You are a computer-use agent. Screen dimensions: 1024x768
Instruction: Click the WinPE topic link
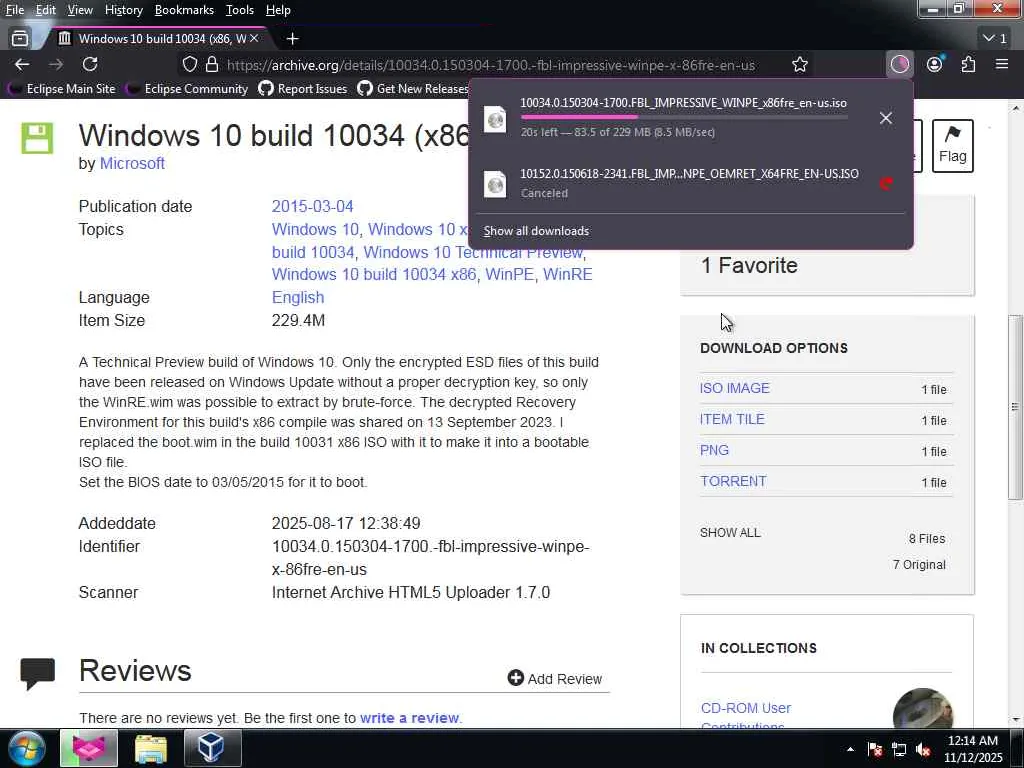[509, 274]
